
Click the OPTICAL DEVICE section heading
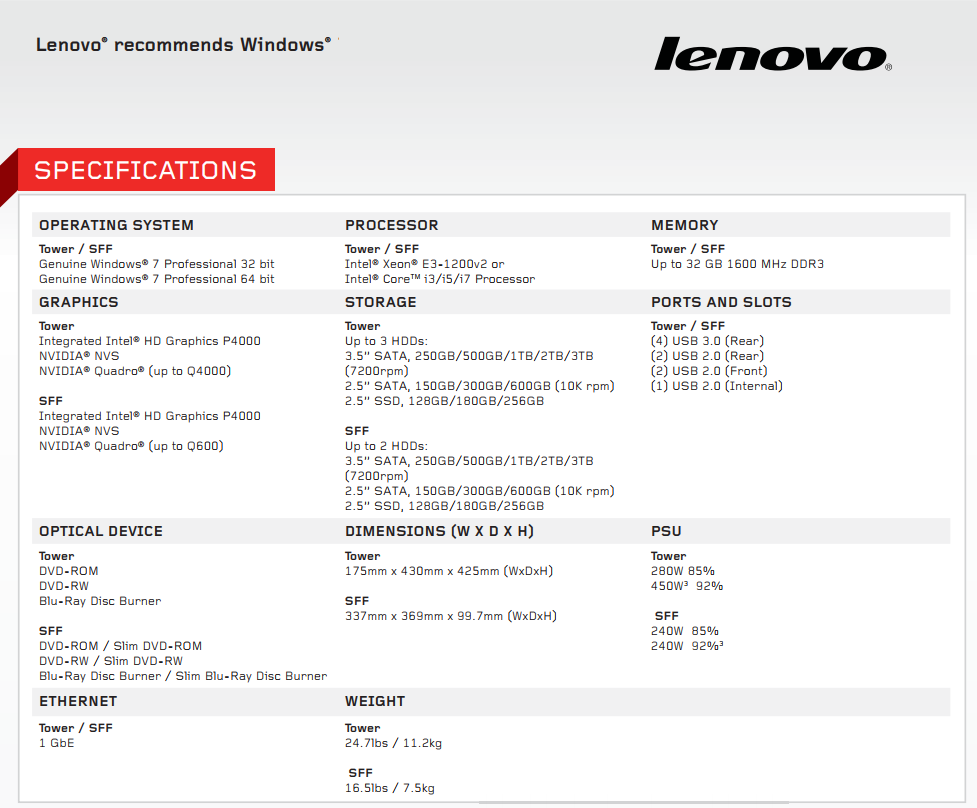pos(101,531)
